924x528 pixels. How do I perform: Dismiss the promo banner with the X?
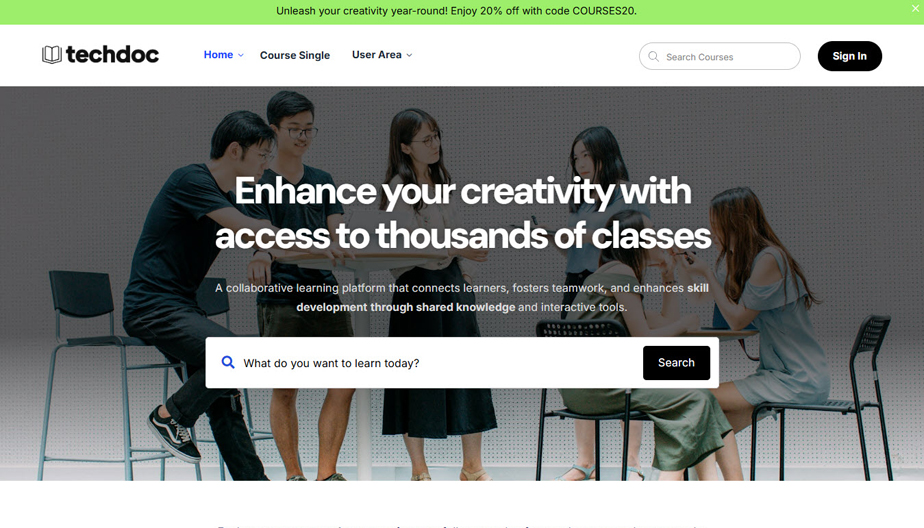916,8
